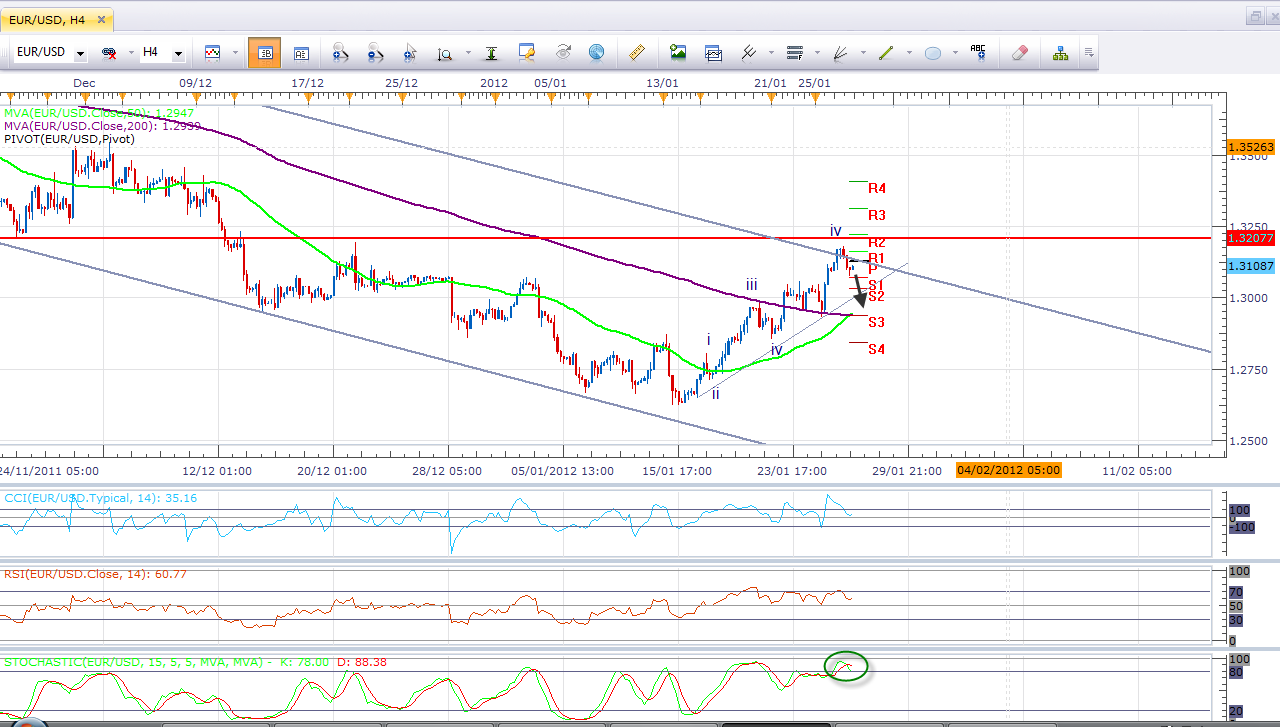
Task: Expand the Fibonacci tool arrow
Action: pyautogui.click(x=817, y=53)
